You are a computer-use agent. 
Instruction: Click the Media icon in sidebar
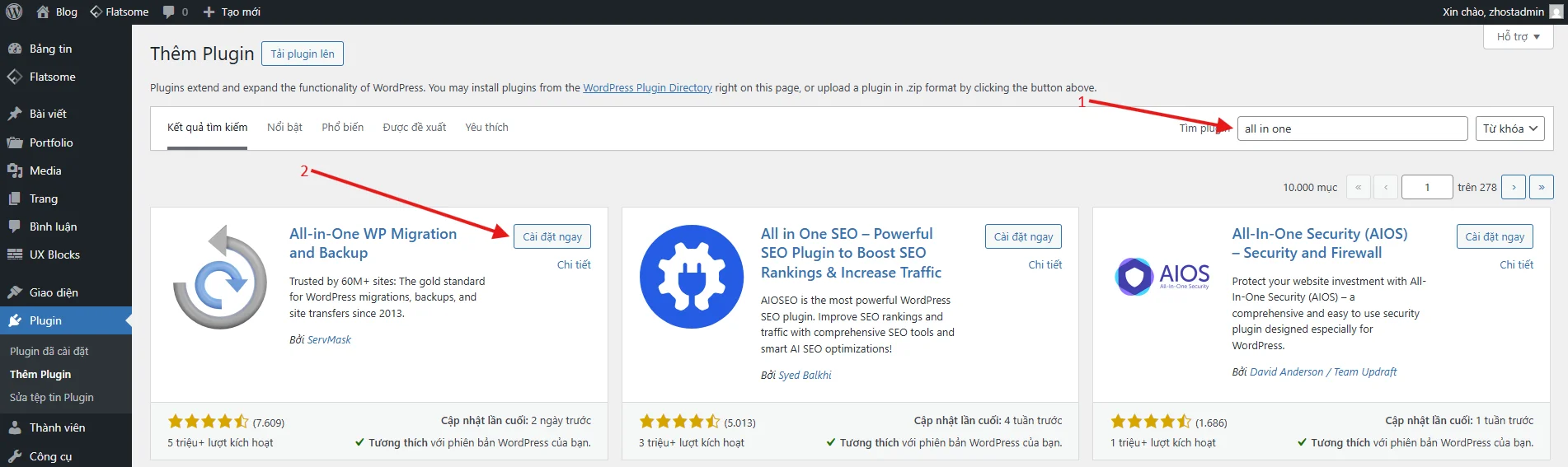[x=15, y=170]
